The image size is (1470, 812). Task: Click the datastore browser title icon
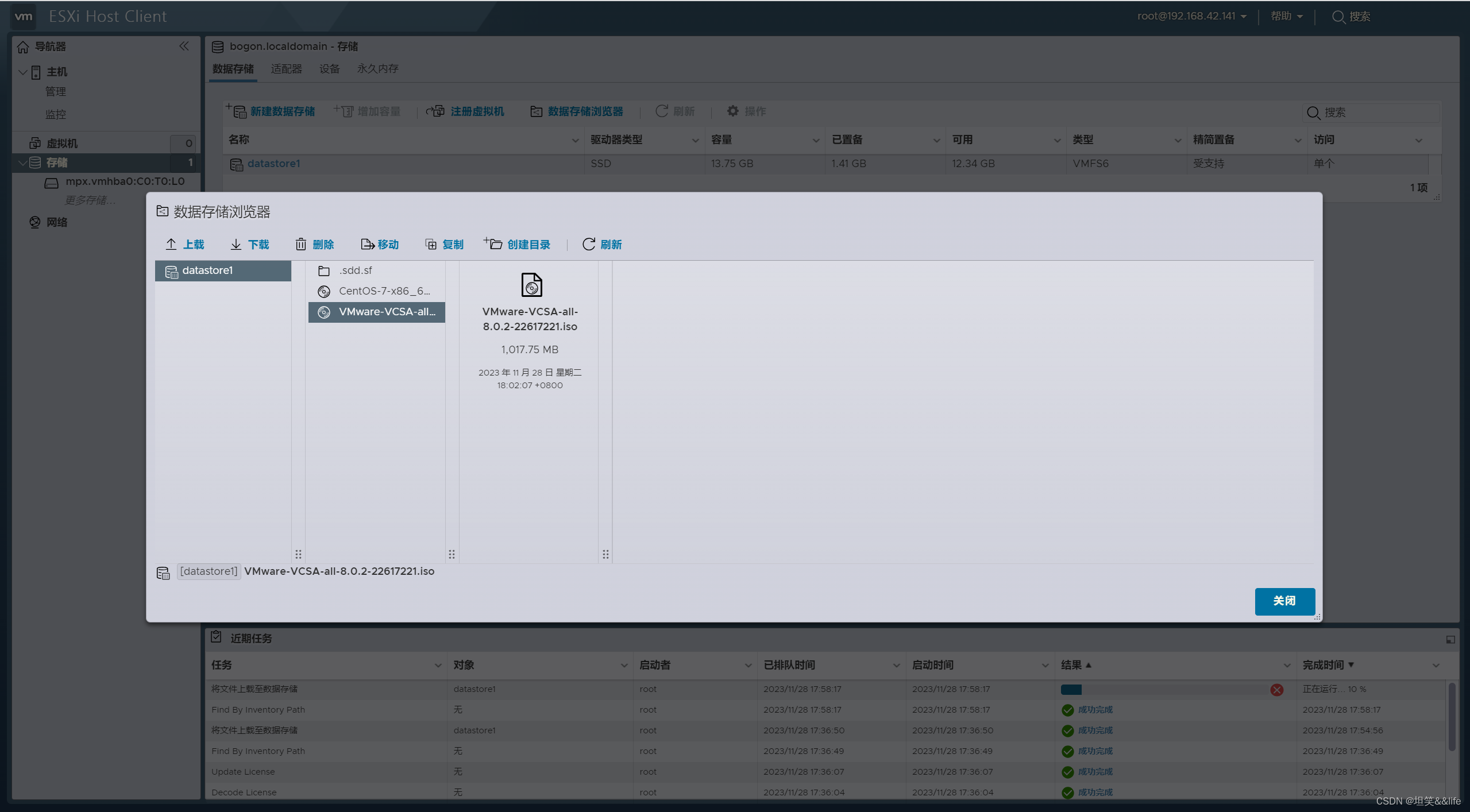click(163, 211)
